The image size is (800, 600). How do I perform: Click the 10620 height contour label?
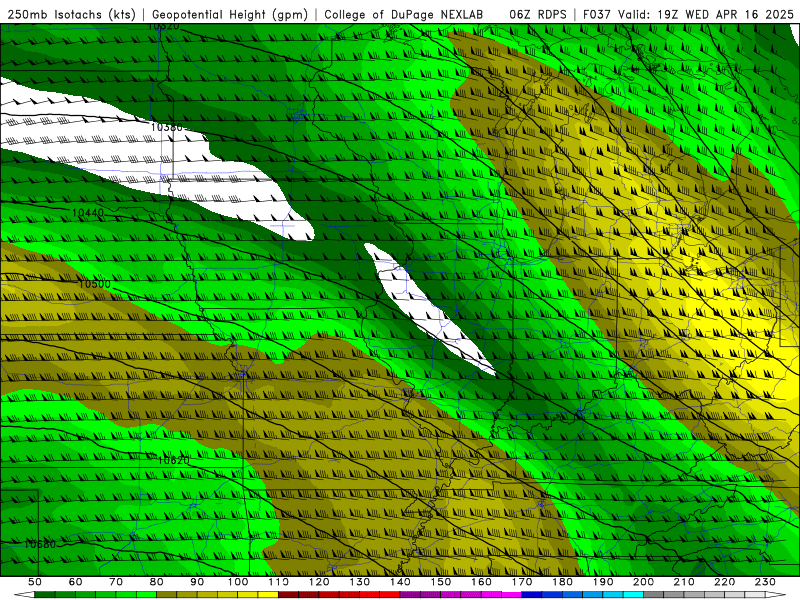click(173, 460)
